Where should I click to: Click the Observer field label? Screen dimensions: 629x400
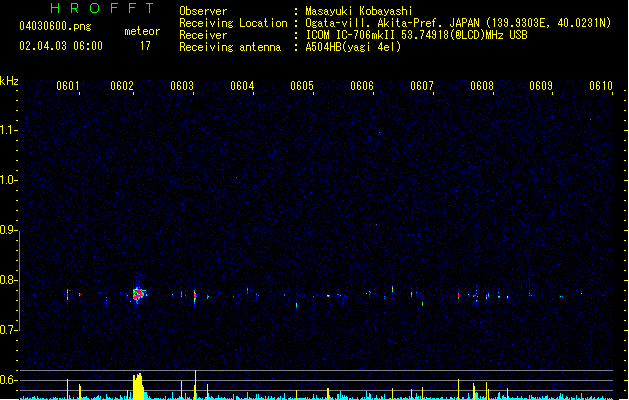(203, 11)
